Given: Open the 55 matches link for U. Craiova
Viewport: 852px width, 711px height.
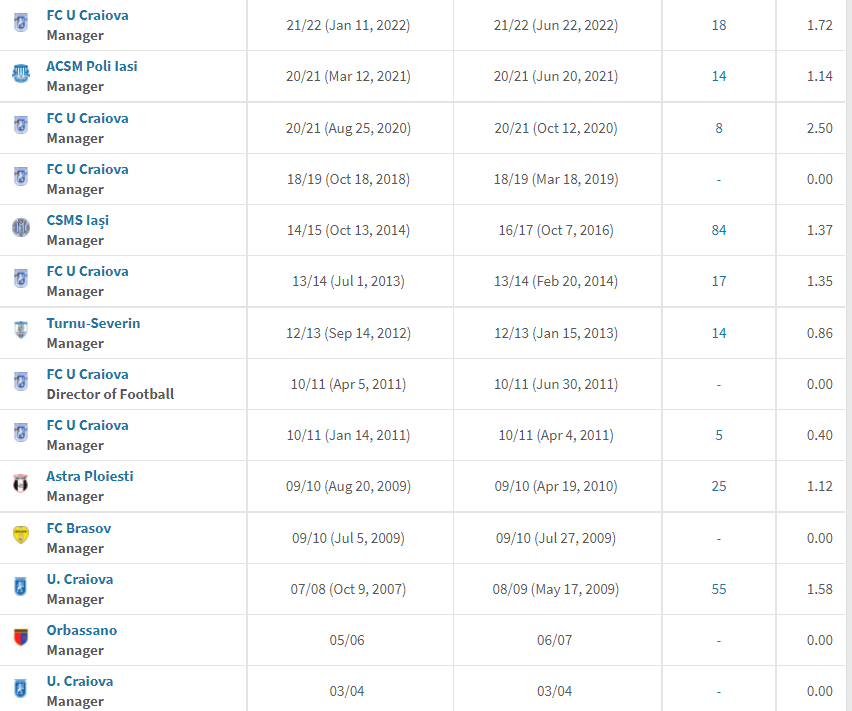Looking at the screenshot, I should (x=719, y=589).
